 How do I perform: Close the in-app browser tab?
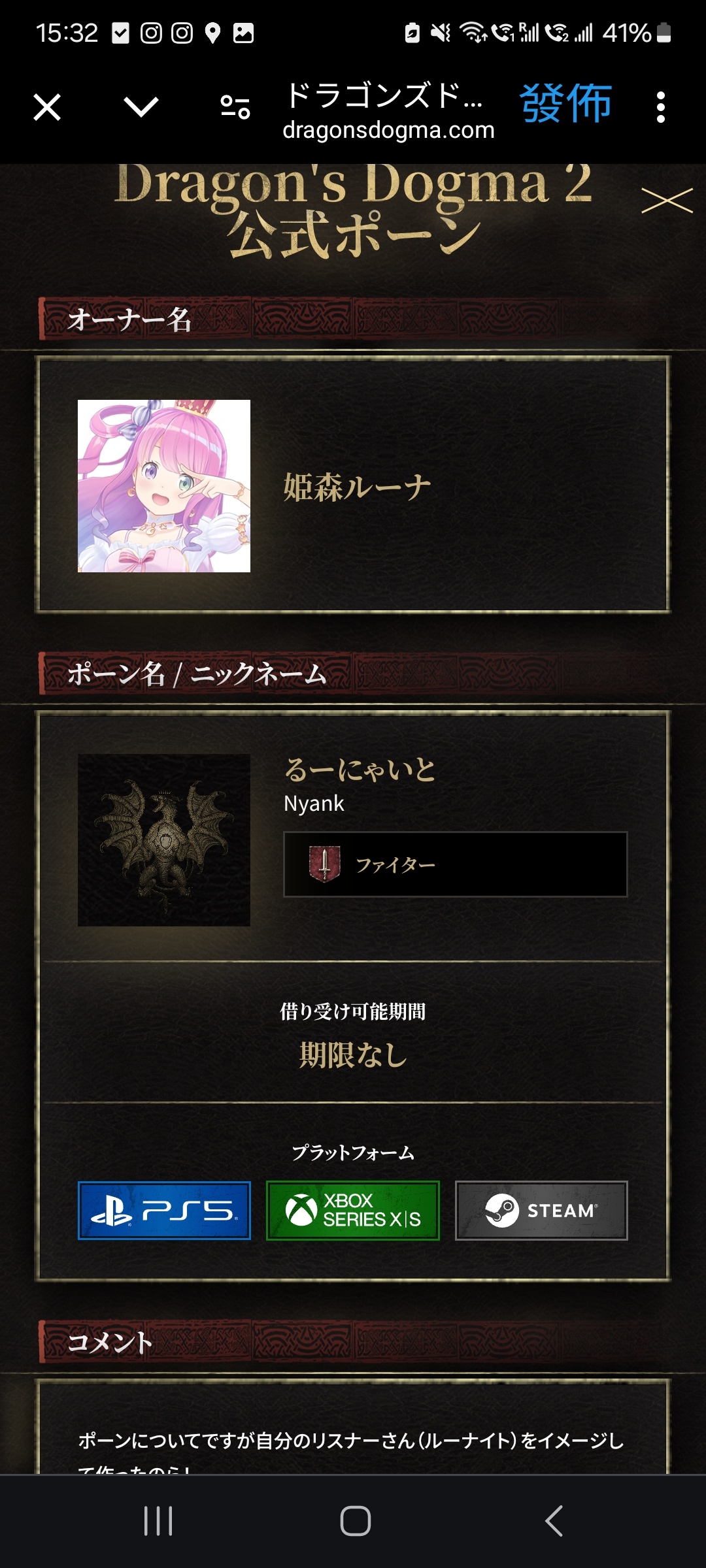click(47, 107)
